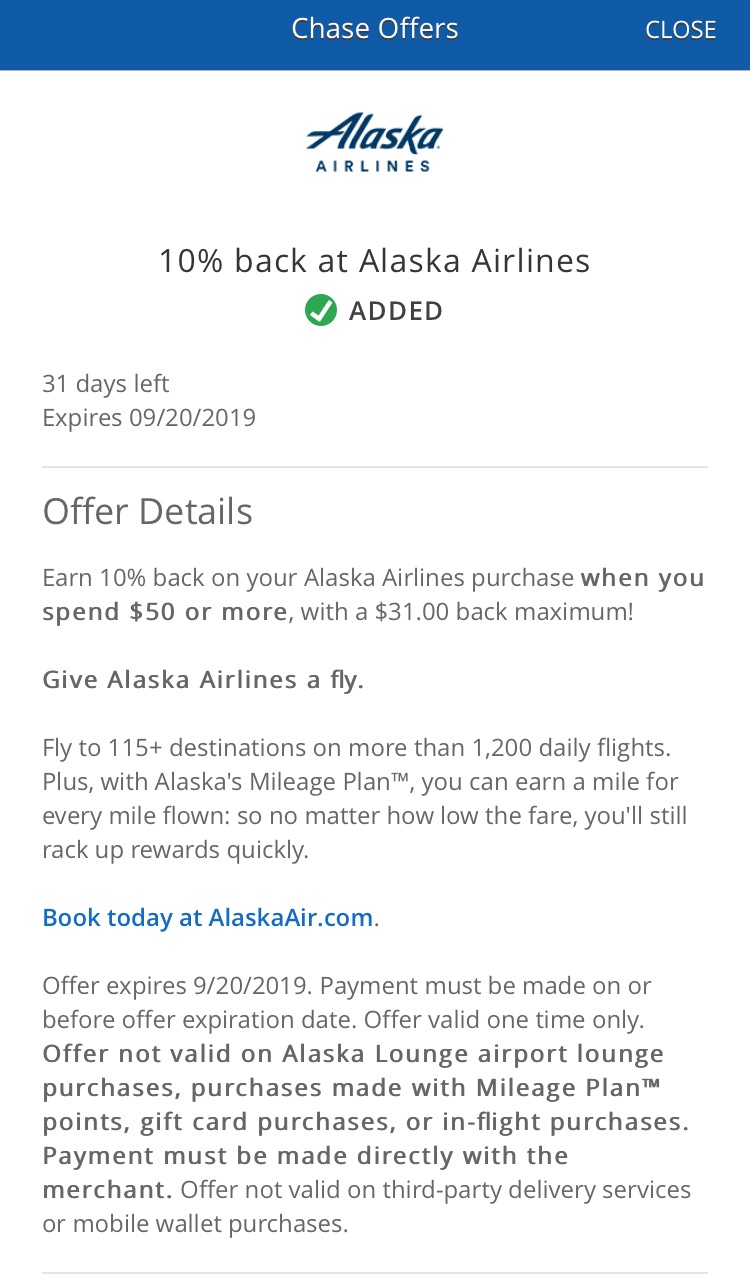Screen dimensions: 750x1276
Task: Tap the divider line above Offer Details
Action: pyautogui.click(x=374, y=467)
